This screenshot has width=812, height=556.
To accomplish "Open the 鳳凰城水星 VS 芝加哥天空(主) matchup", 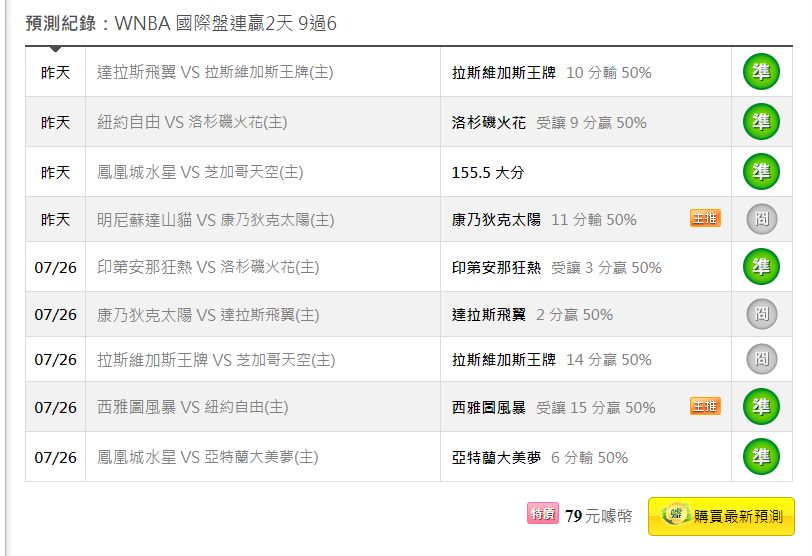I will point(200,172).
